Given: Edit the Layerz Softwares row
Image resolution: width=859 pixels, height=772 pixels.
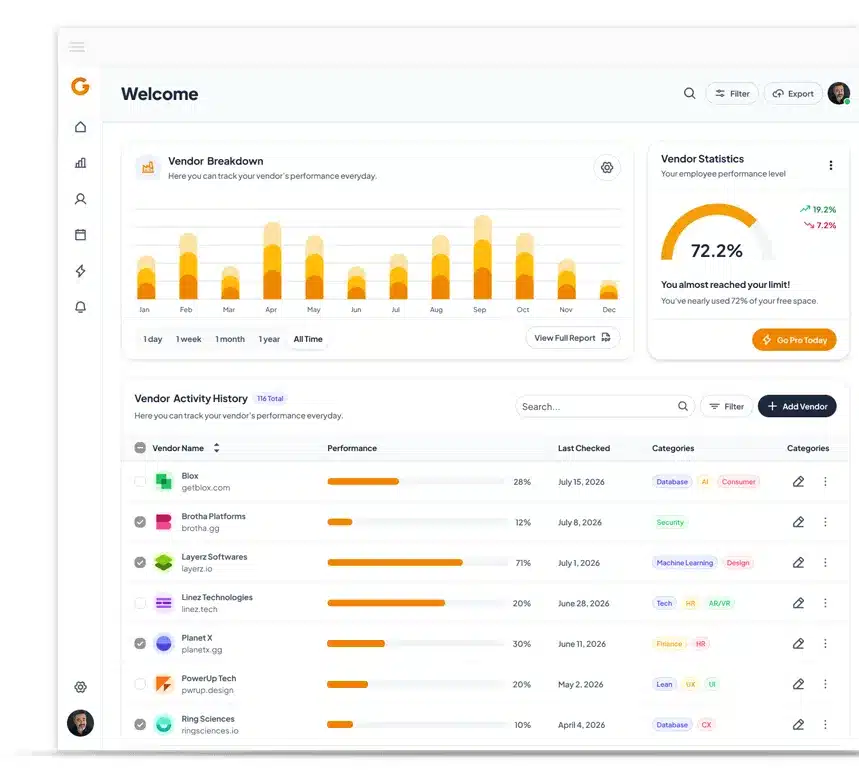Looking at the screenshot, I should click(798, 563).
